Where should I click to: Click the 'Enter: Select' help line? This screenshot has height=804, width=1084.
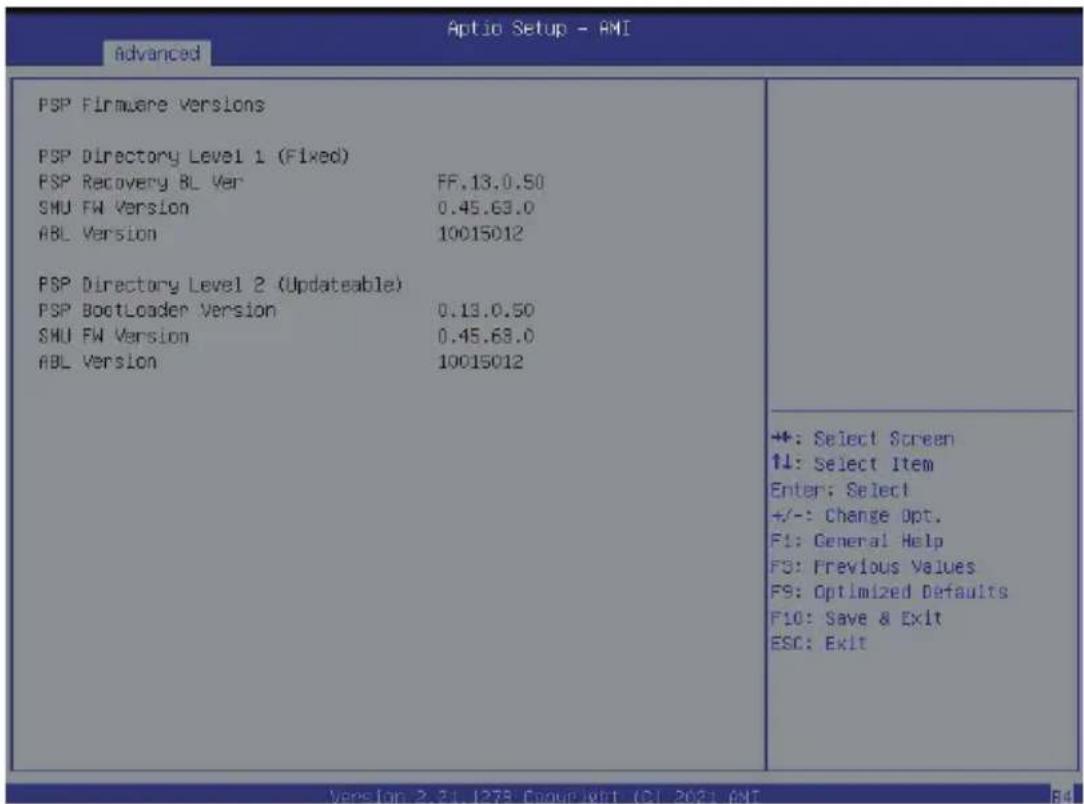(840, 490)
